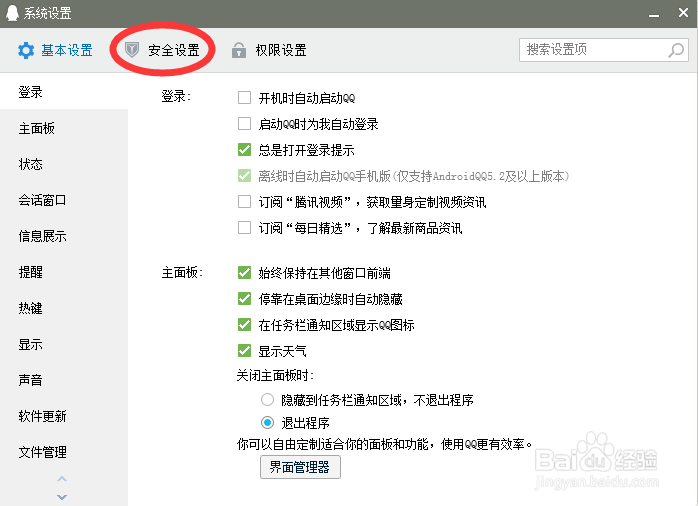
Task: Minimize the 系统设置 window
Action: coord(653,13)
